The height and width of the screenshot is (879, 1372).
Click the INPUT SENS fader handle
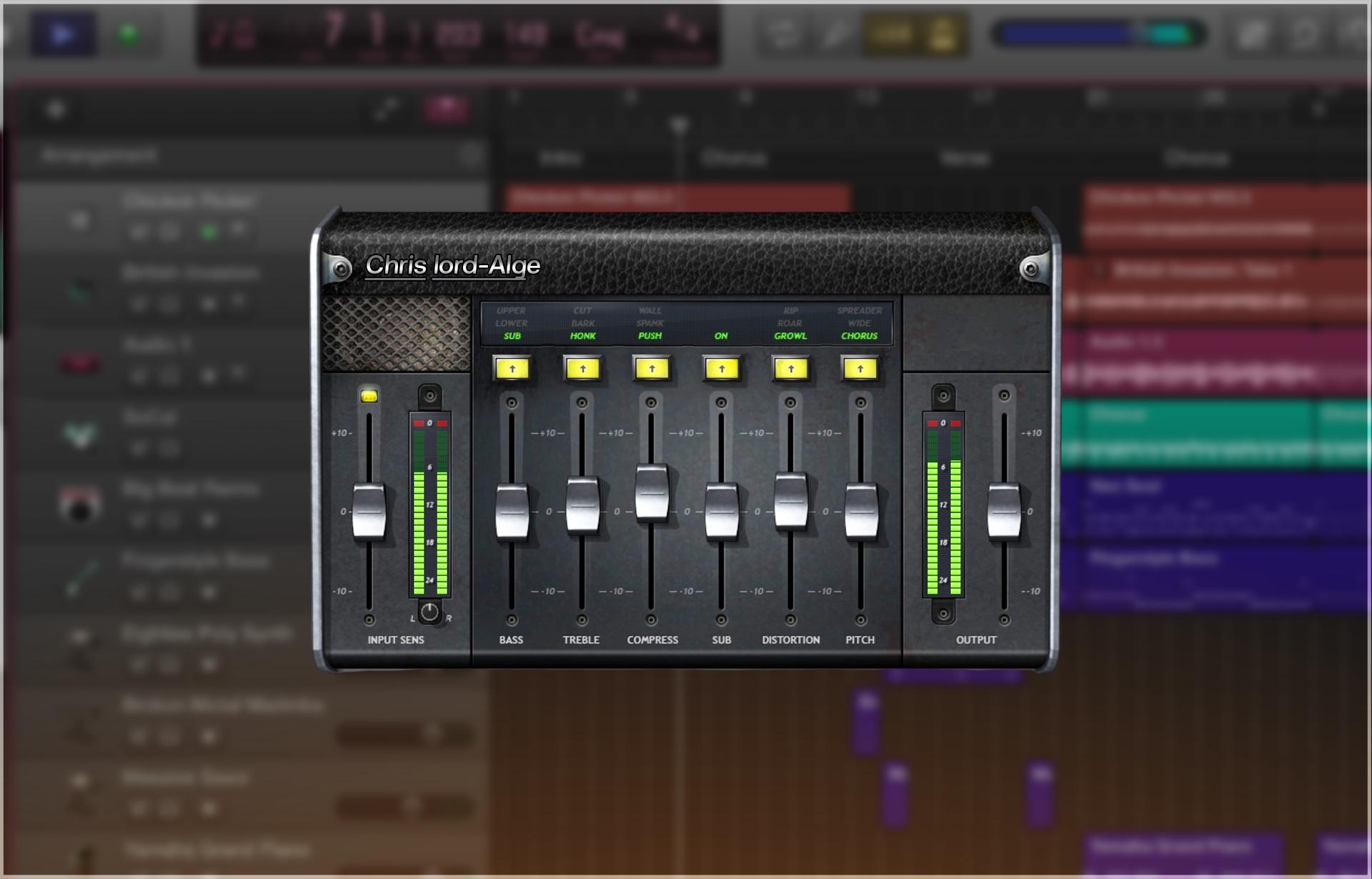pos(369,512)
